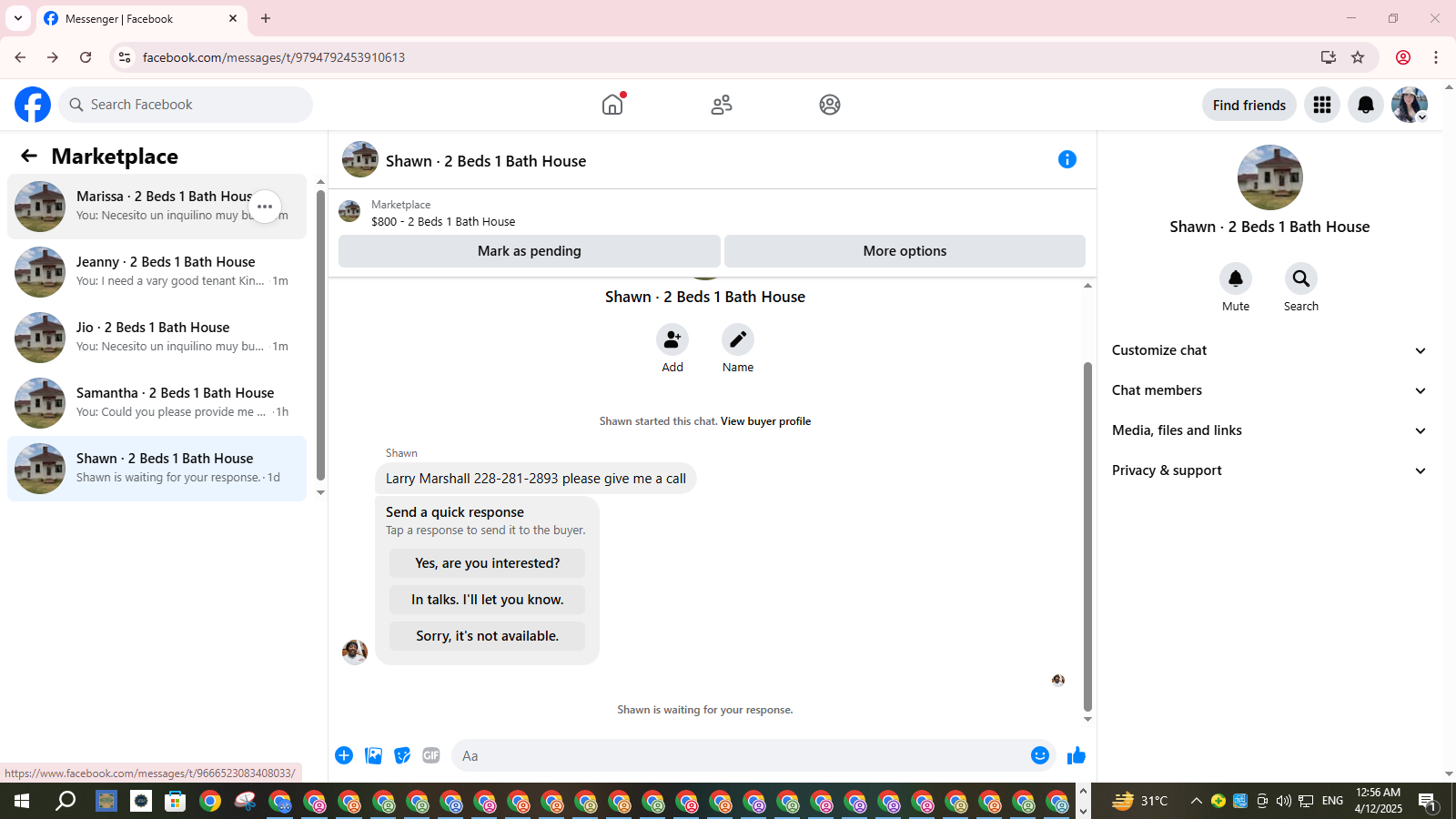
Task: Open Chrome's three-dot menu
Action: click(x=1436, y=57)
